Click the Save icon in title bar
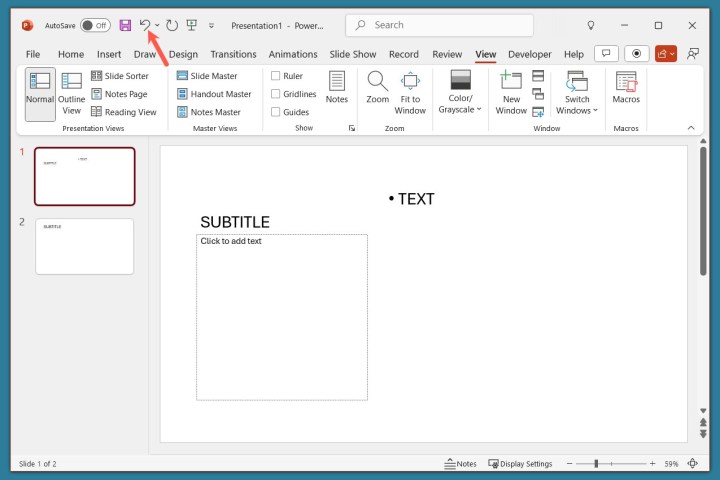This screenshot has width=720, height=480. tap(125, 25)
